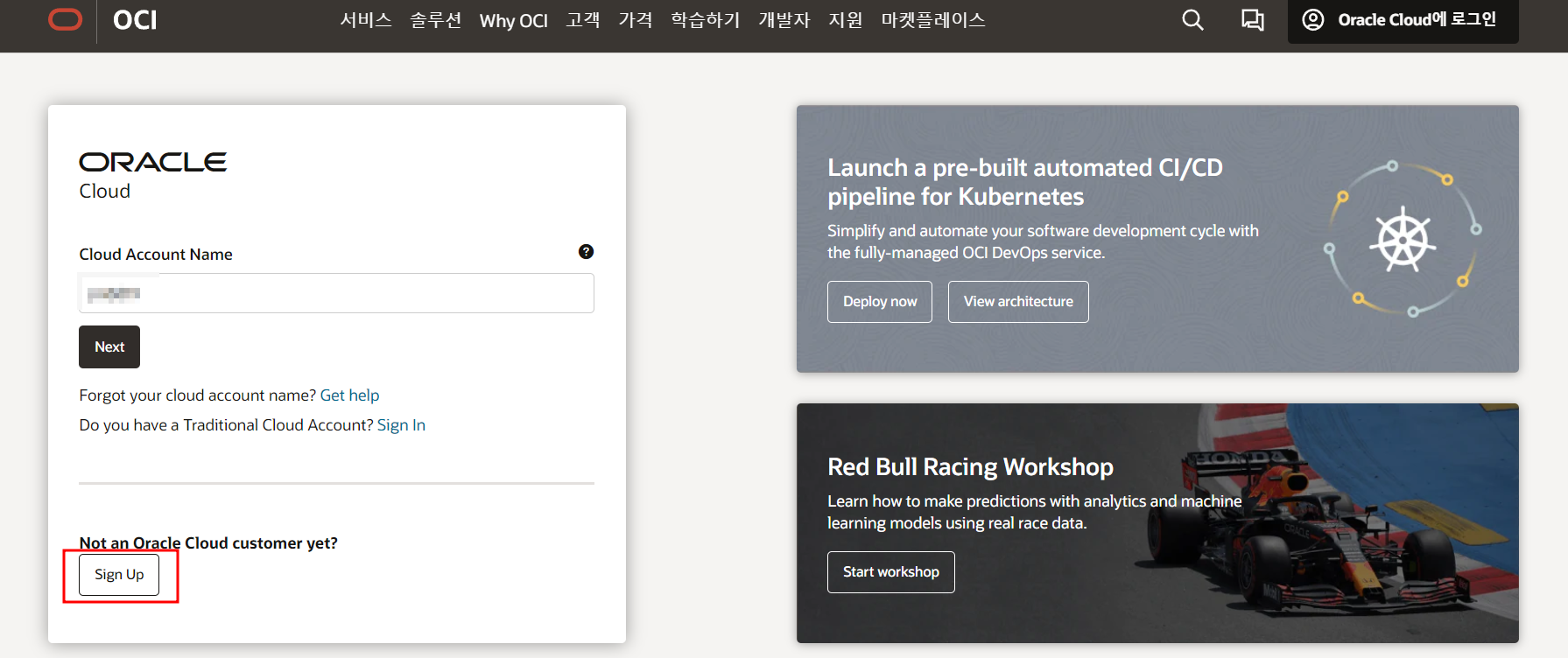Click the Next button
Image resolution: width=1568 pixels, height=658 pixels.
coord(109,346)
